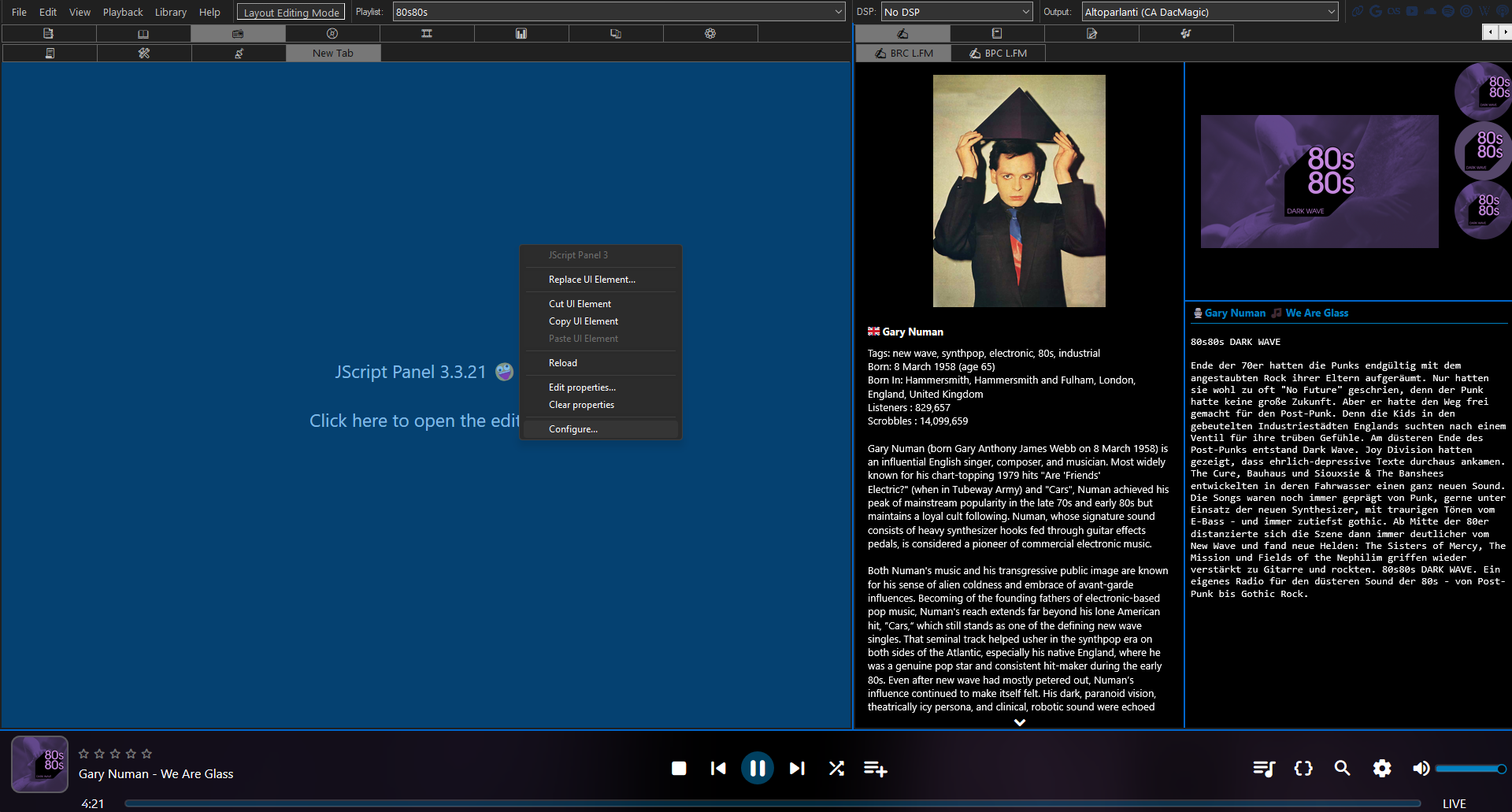The image size is (1512, 812).
Task: Switch to the BPC L.FM tab
Action: click(999, 53)
